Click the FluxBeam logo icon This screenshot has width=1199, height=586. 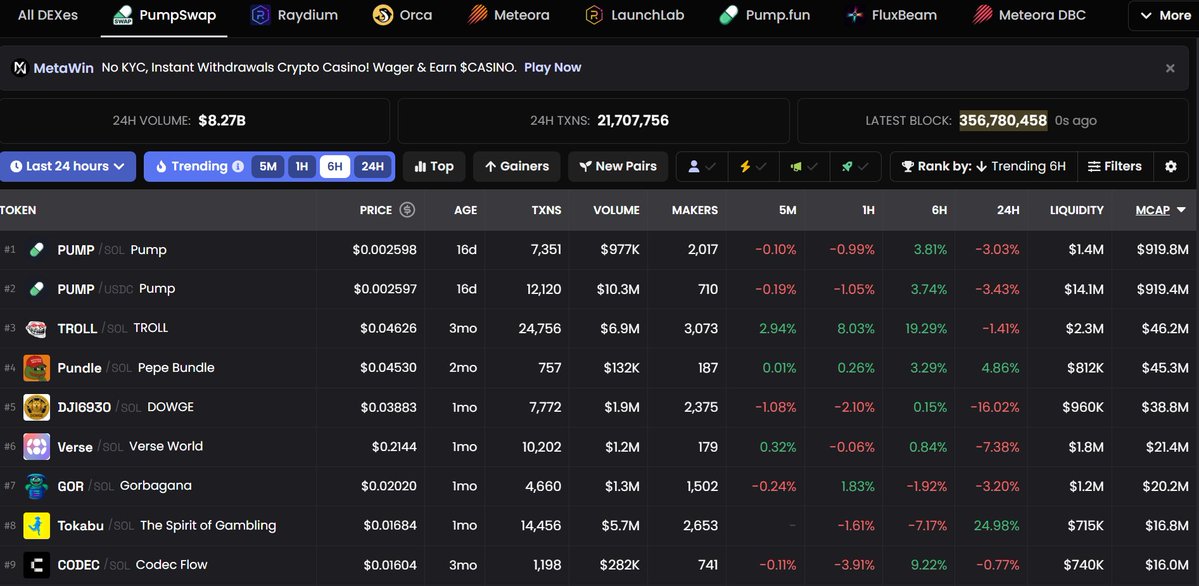[x=855, y=15]
